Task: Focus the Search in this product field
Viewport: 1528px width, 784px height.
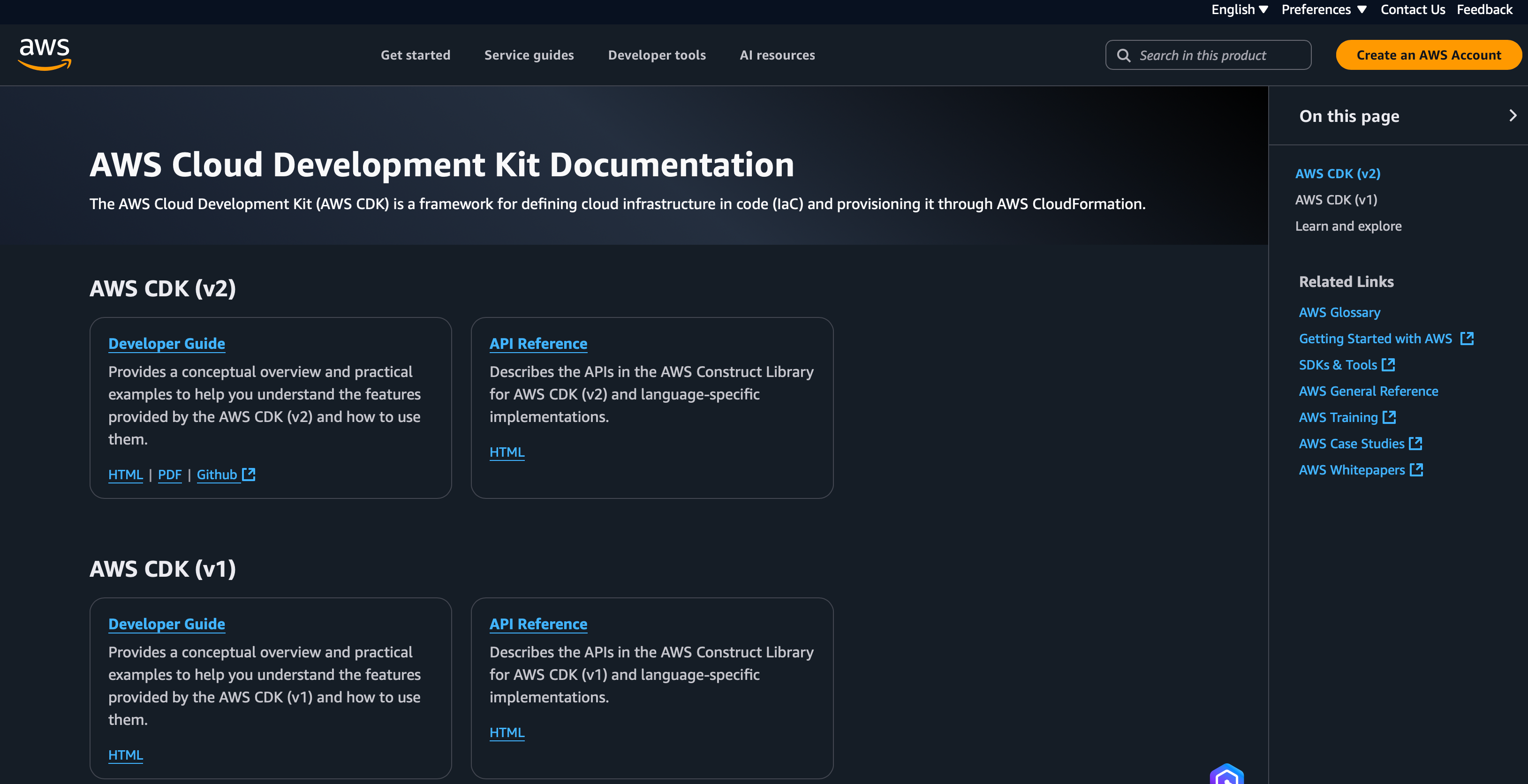Action: click(x=1208, y=55)
